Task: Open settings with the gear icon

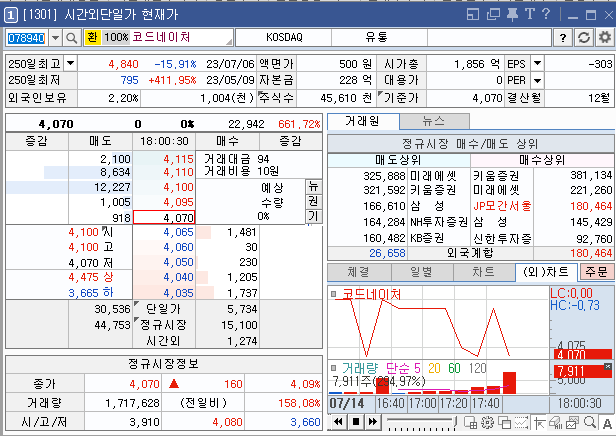Action: [x=605, y=38]
